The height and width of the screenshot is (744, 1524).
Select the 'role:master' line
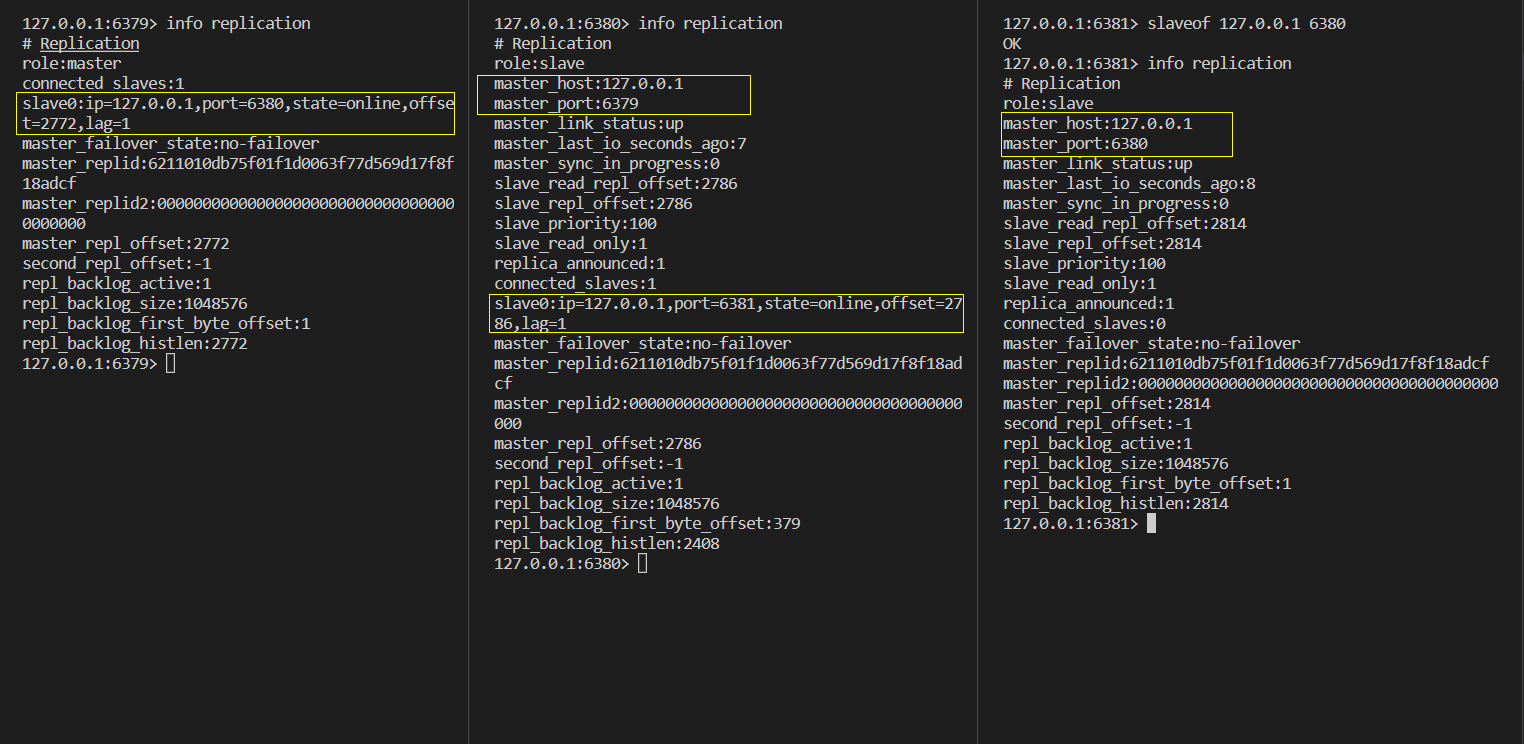[72, 63]
